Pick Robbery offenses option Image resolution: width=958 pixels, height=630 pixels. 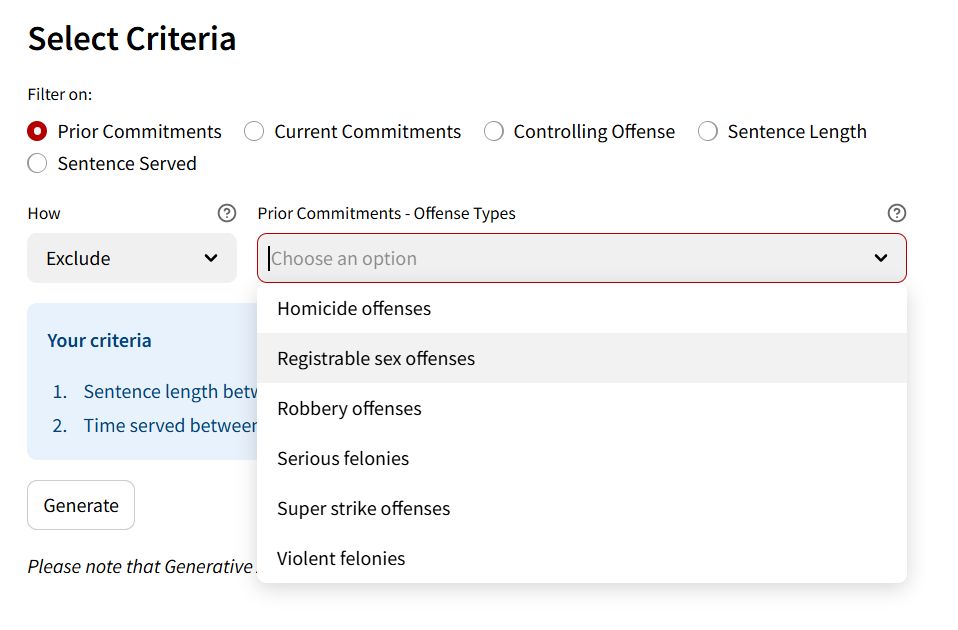pyautogui.click(x=349, y=408)
